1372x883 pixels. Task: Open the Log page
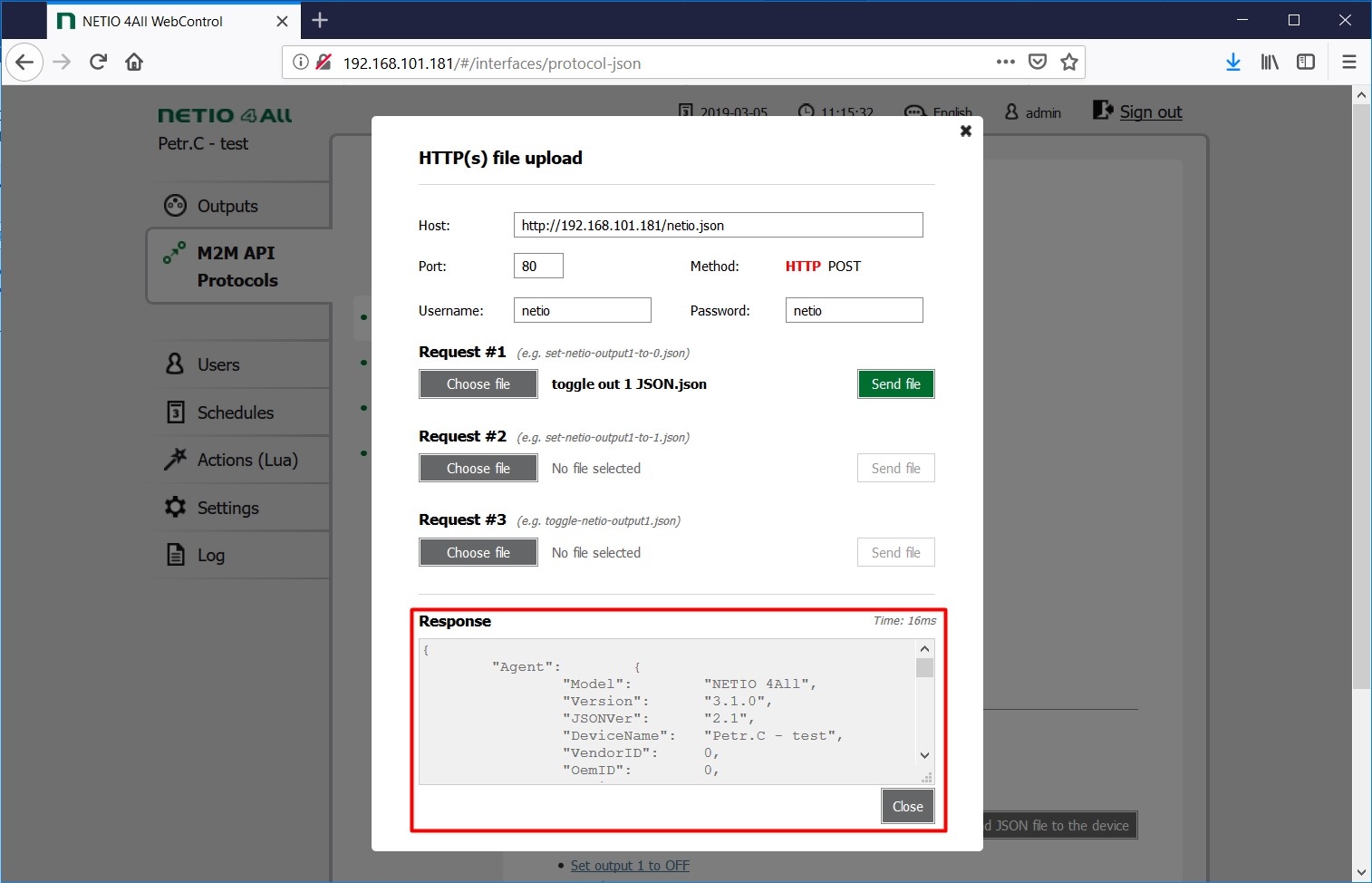click(x=211, y=555)
